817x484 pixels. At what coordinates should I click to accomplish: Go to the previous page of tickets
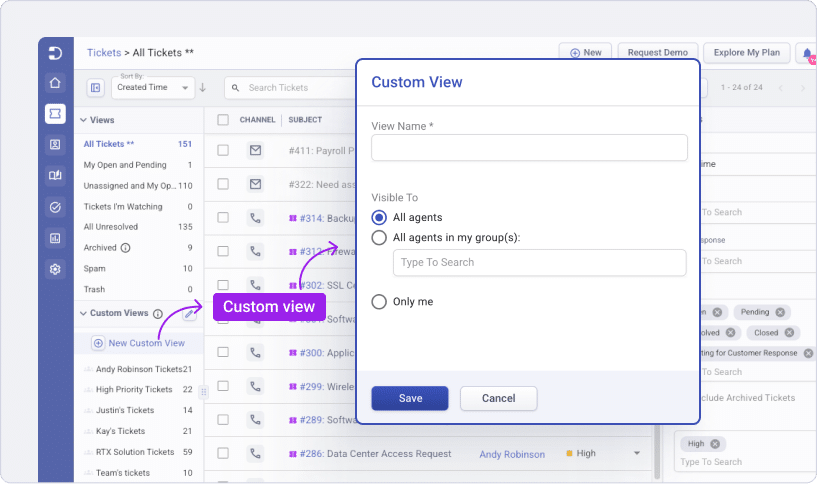pos(781,88)
